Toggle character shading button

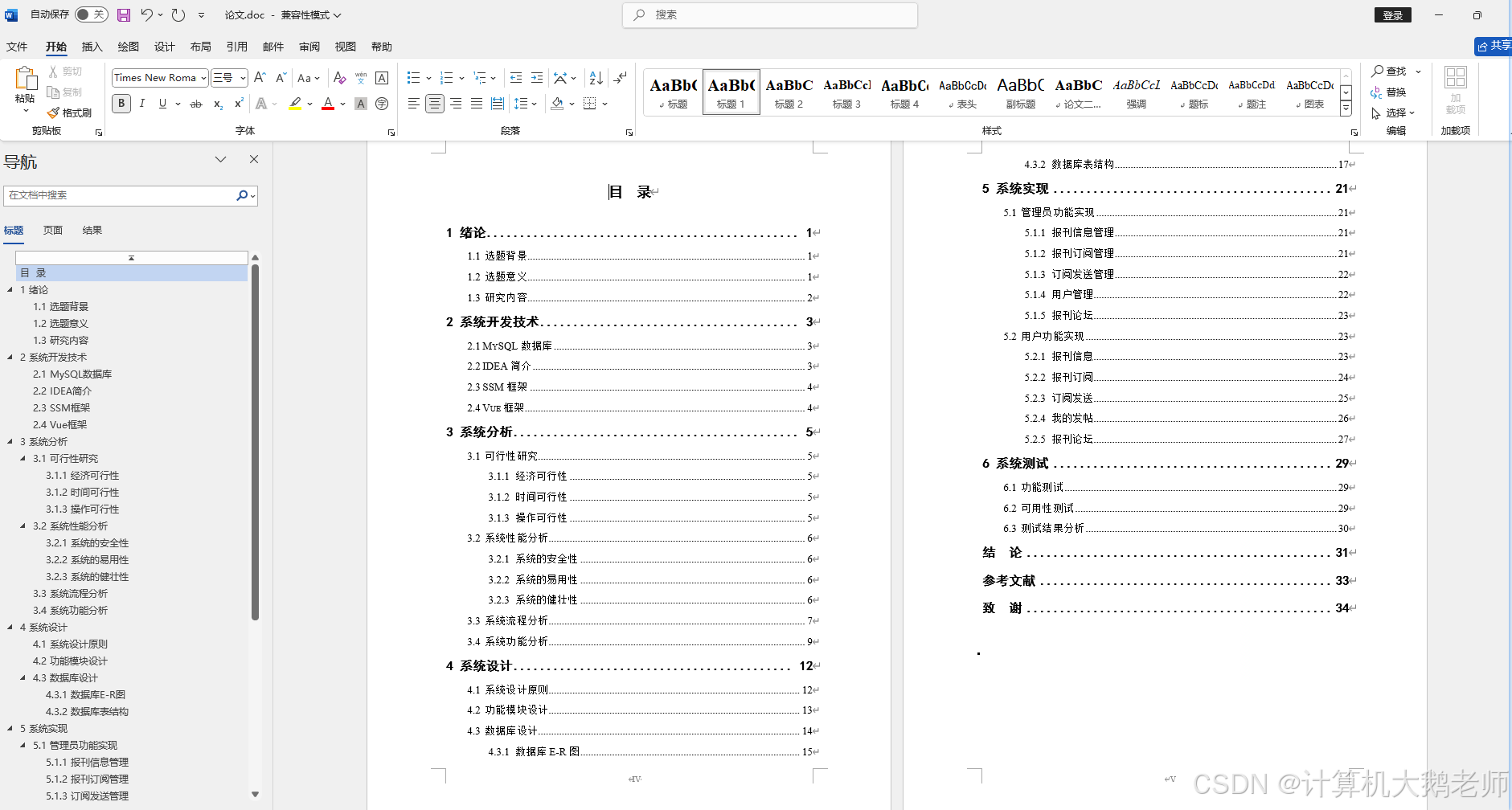[361, 104]
